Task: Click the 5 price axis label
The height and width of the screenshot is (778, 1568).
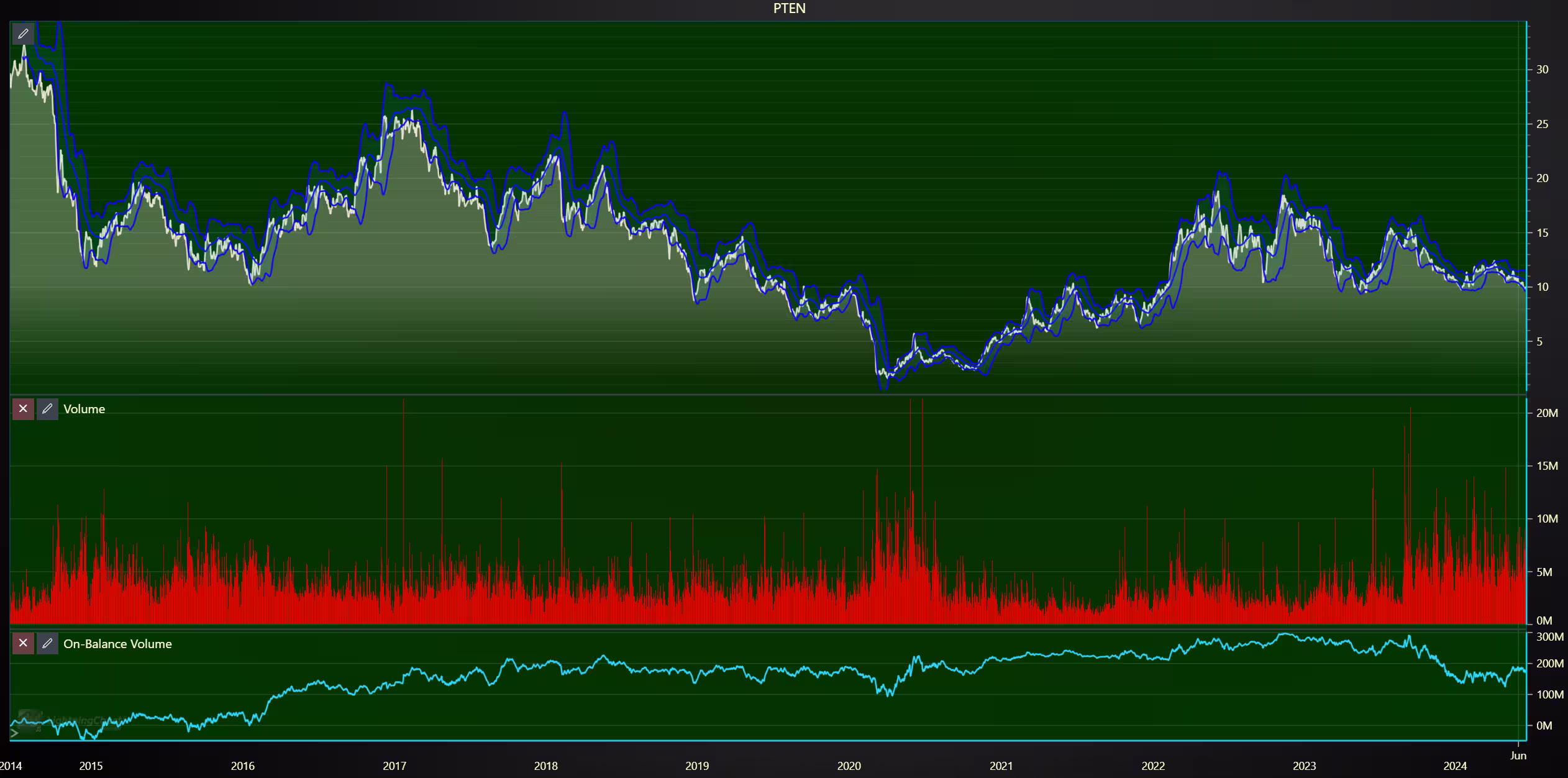Action: [x=1539, y=342]
